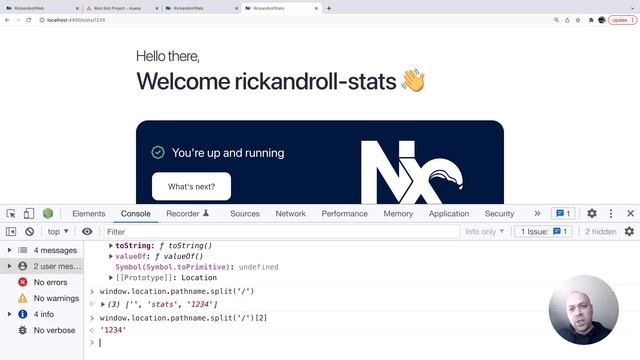The image size is (640, 360).
Task: Click the 2 hidden messages label
Action: tap(600, 232)
